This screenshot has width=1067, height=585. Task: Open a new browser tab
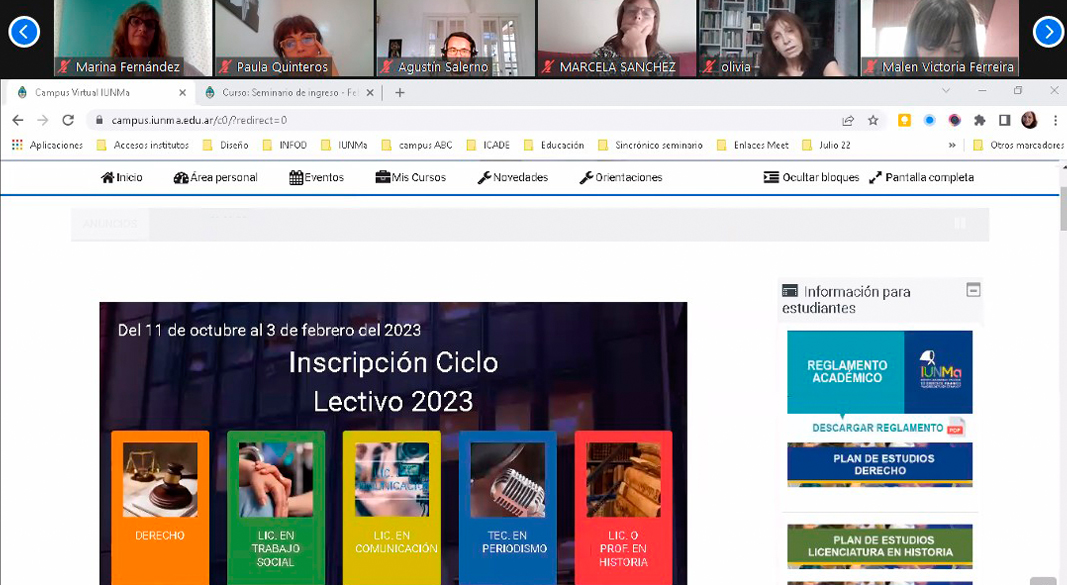tap(400, 93)
